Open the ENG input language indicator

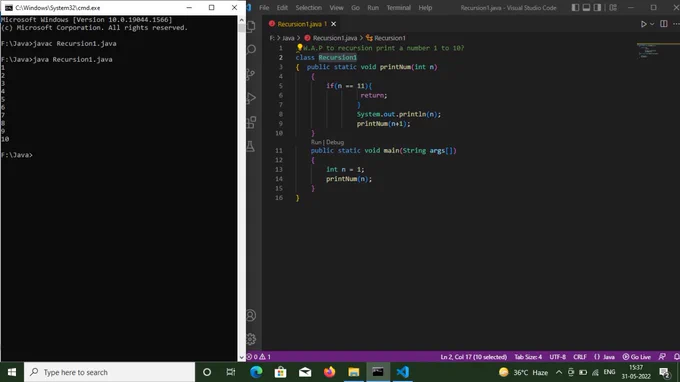609,372
